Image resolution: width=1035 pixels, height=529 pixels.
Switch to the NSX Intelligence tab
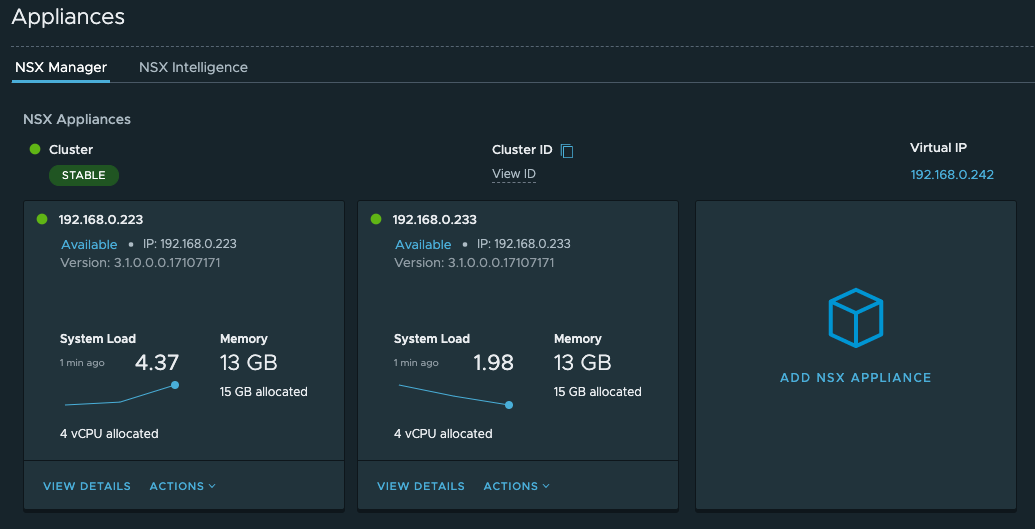coord(193,67)
